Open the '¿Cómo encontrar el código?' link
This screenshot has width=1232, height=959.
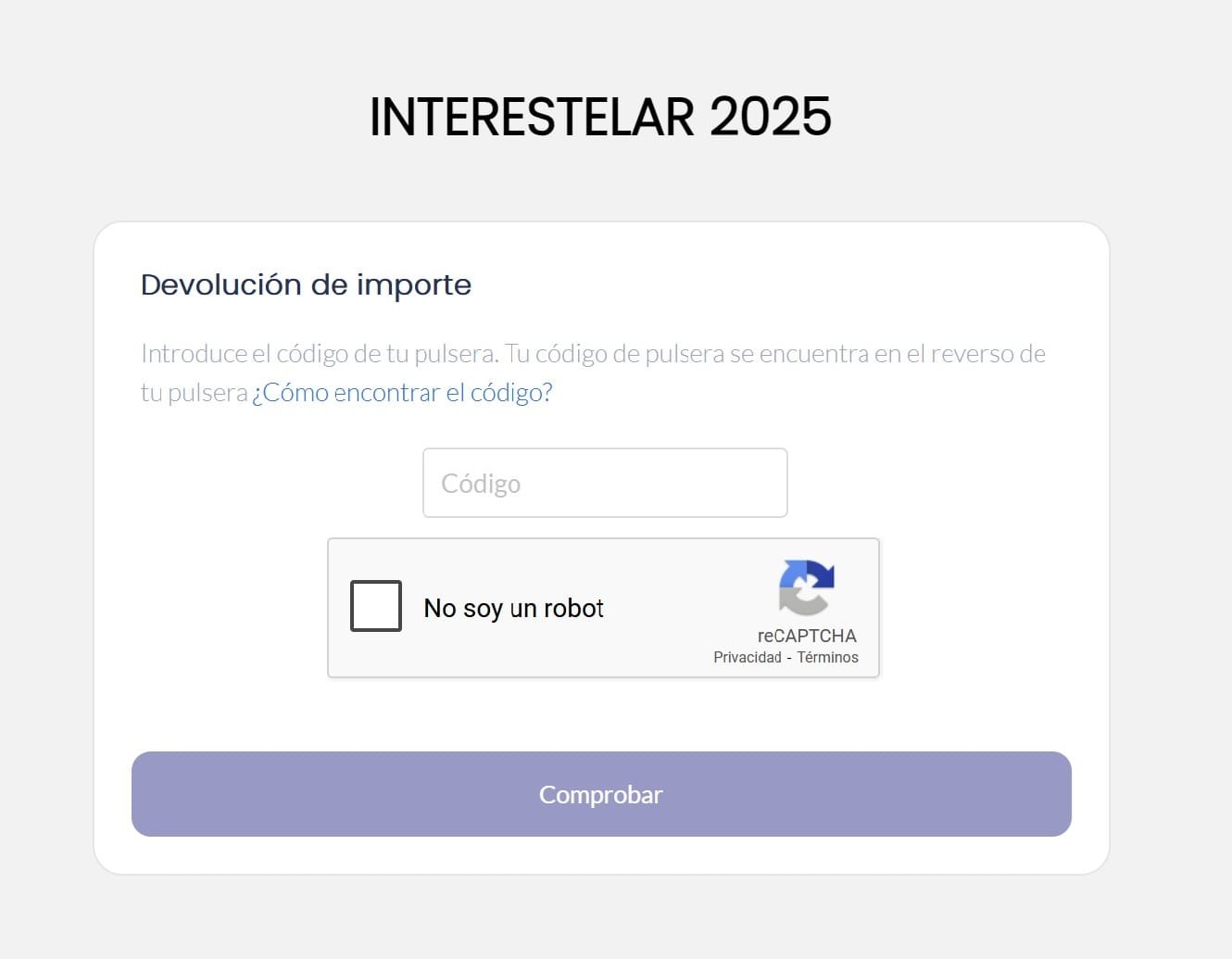(402, 392)
